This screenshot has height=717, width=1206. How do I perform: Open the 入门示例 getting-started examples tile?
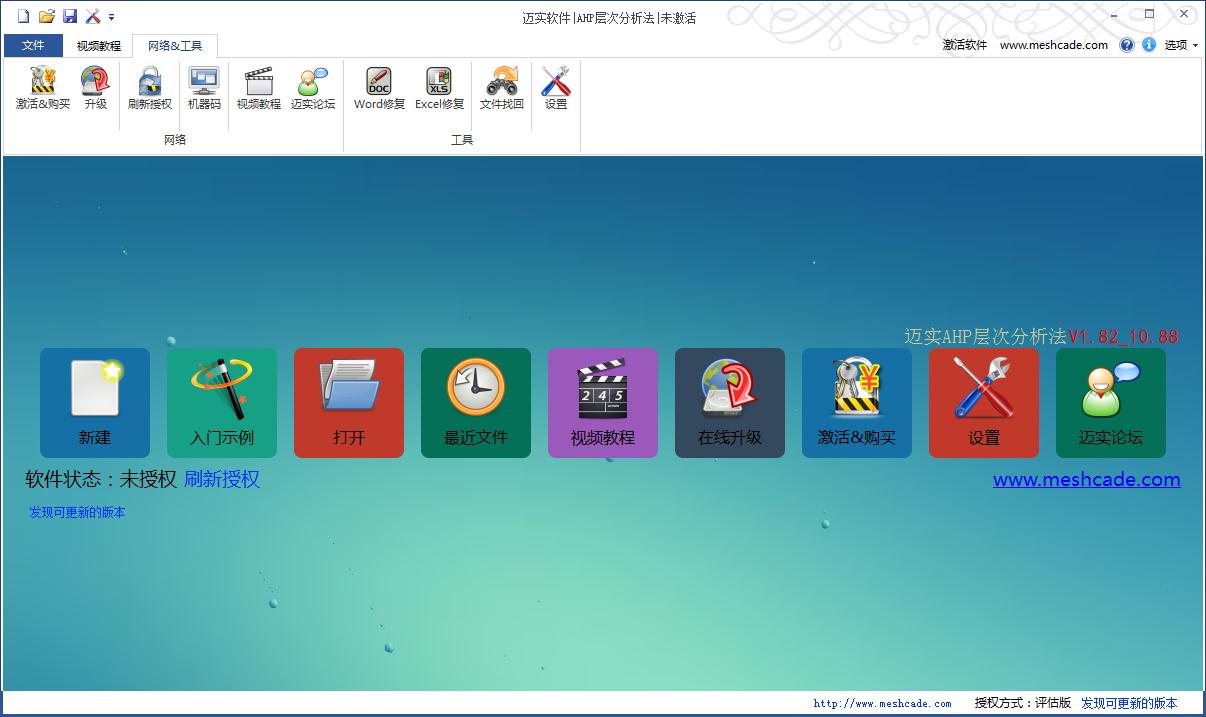222,402
